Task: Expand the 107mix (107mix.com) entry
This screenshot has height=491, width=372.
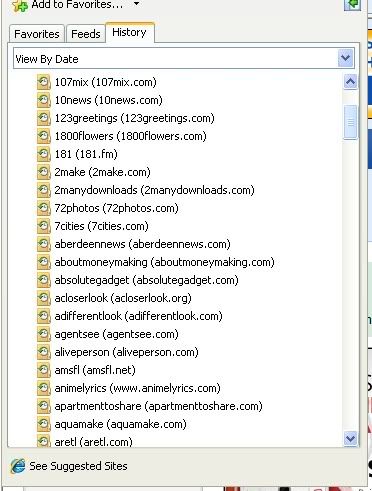Action: pyautogui.click(x=105, y=82)
